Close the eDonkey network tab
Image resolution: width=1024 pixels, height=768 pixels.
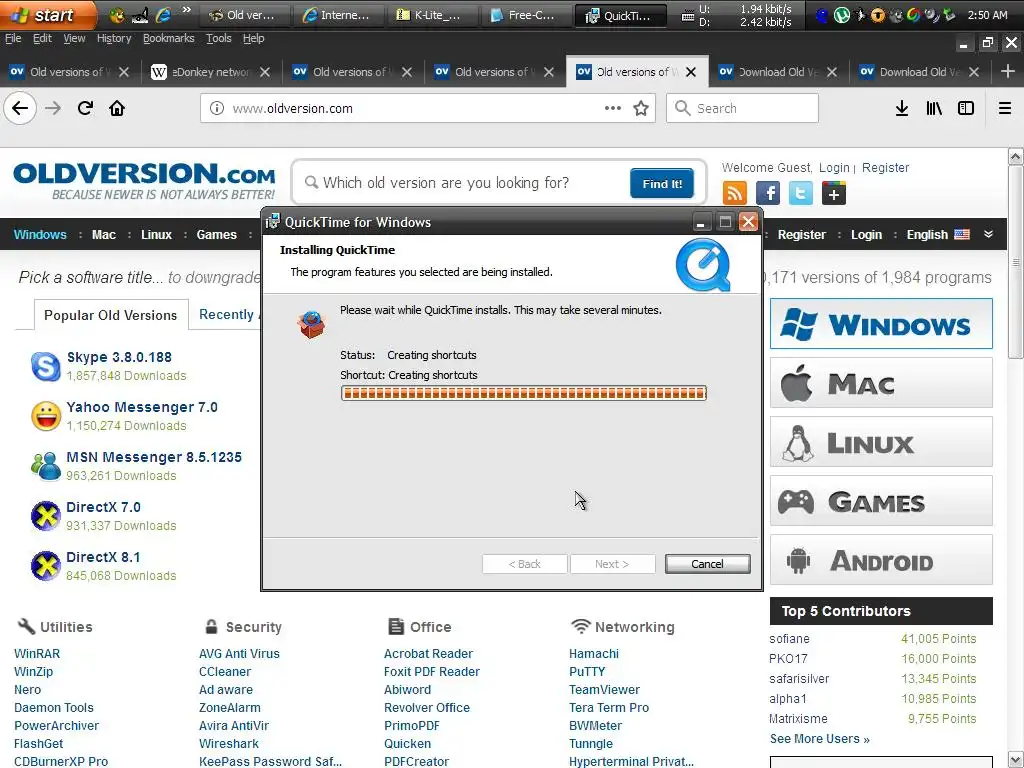(x=264, y=72)
